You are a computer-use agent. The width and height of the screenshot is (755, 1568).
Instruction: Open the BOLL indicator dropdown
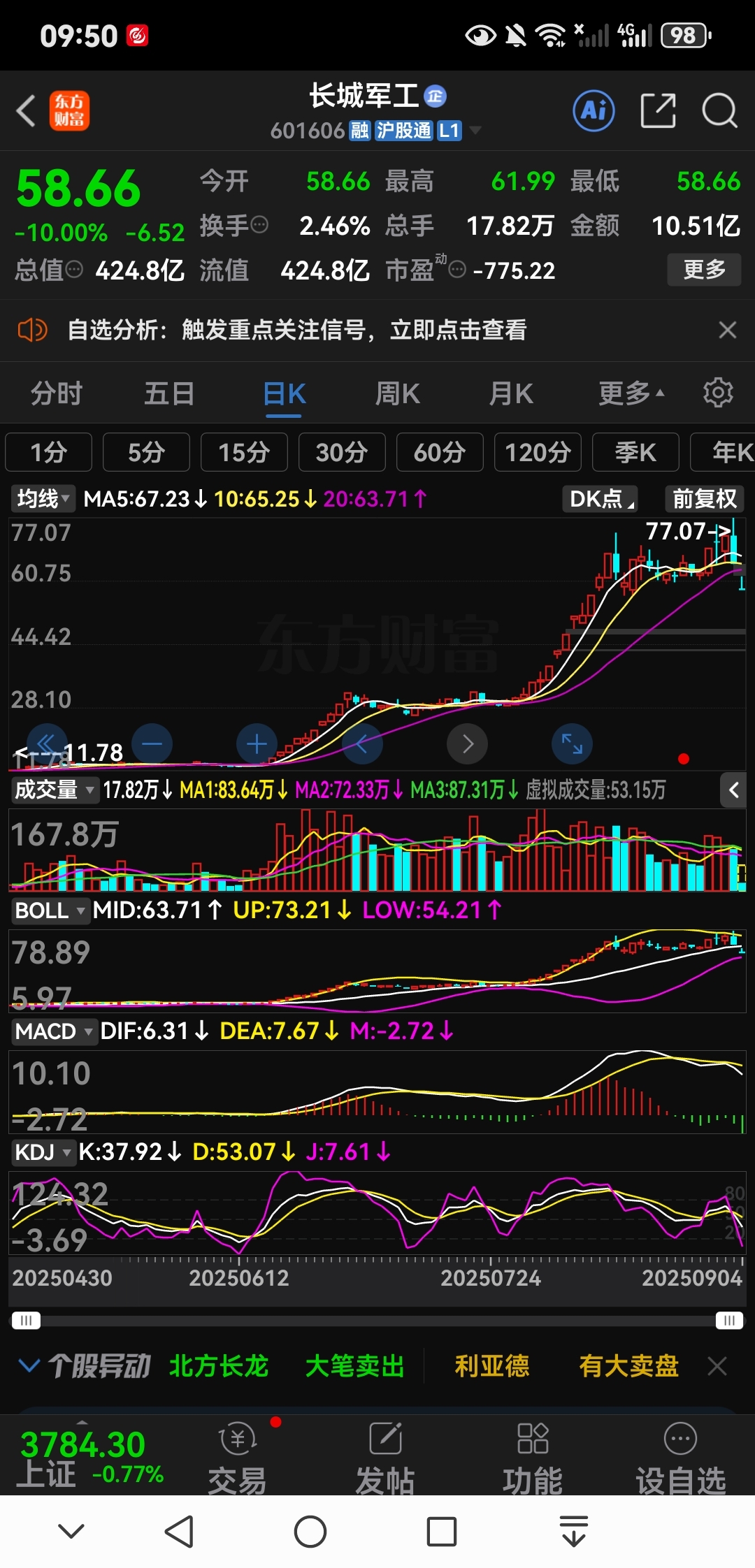(x=50, y=910)
